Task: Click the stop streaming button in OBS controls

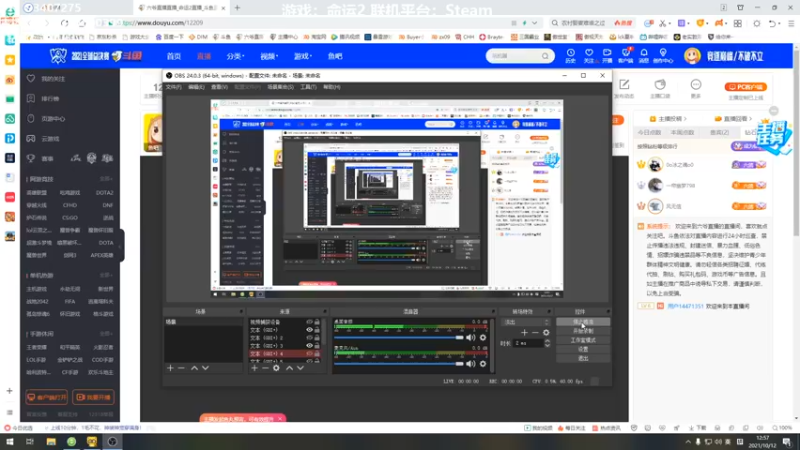Action: click(x=583, y=322)
